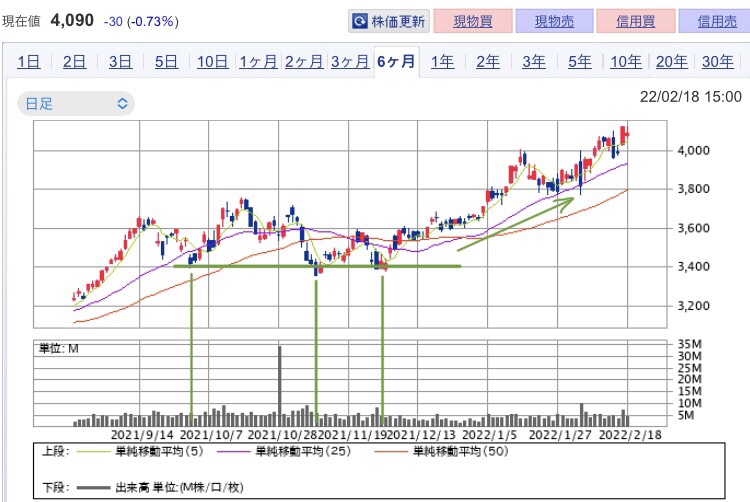Click the 2022/1/27 date axis label
This screenshot has width=750, height=502.
coord(560,435)
